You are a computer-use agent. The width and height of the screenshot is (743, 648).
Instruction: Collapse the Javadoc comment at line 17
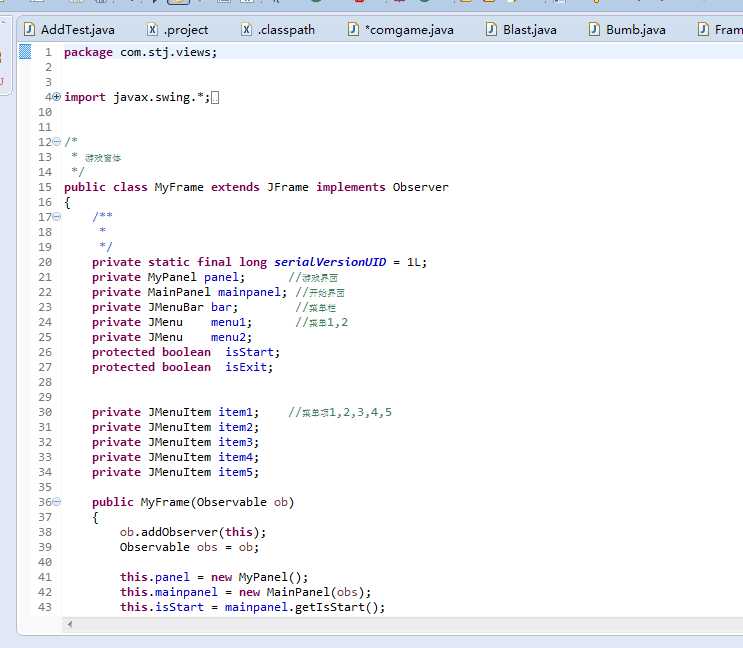(56, 217)
